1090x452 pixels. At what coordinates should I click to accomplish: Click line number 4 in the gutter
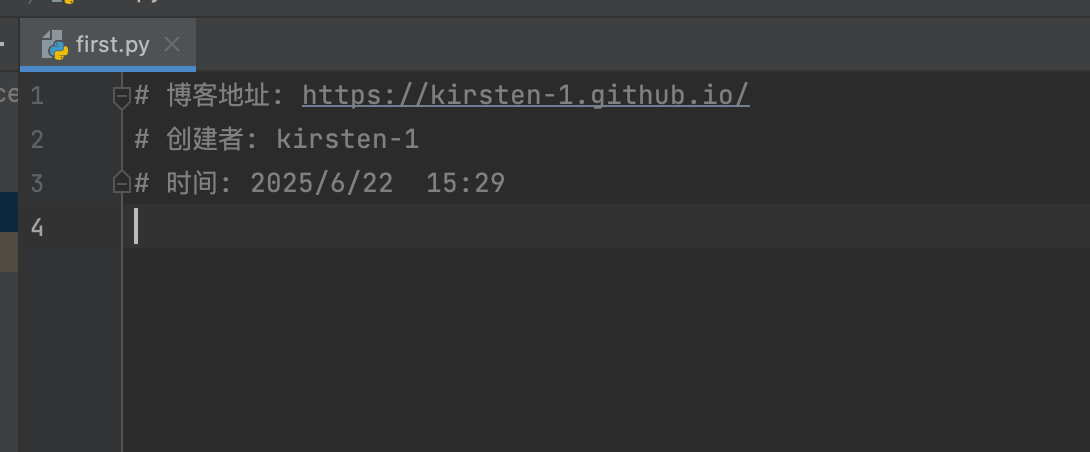click(x=37, y=227)
